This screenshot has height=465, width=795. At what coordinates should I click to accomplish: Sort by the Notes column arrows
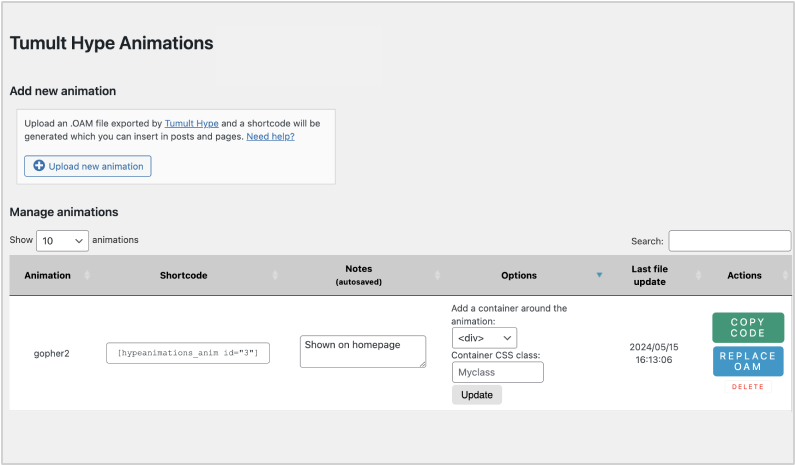(x=437, y=275)
